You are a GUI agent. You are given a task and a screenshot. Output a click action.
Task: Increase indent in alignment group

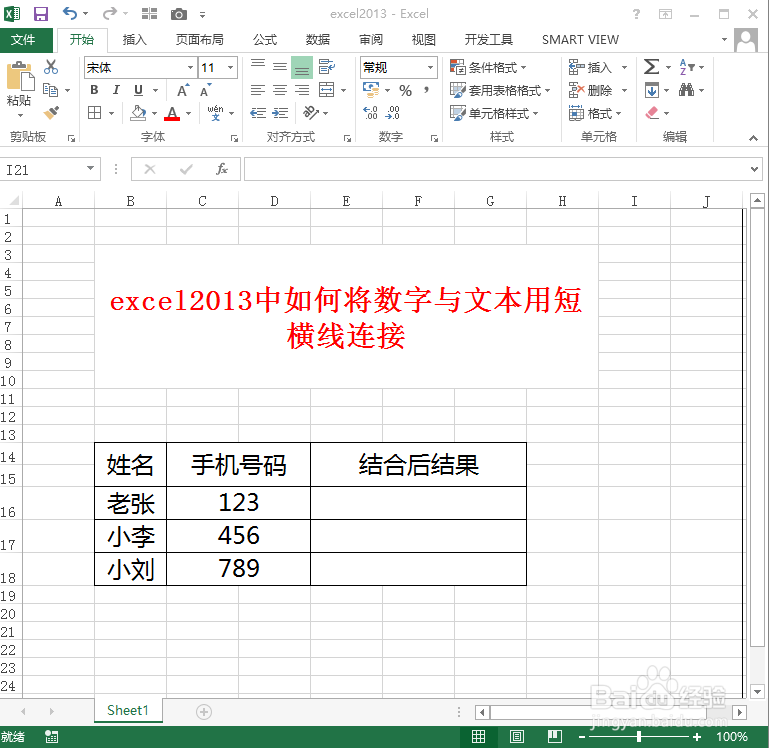[x=280, y=113]
